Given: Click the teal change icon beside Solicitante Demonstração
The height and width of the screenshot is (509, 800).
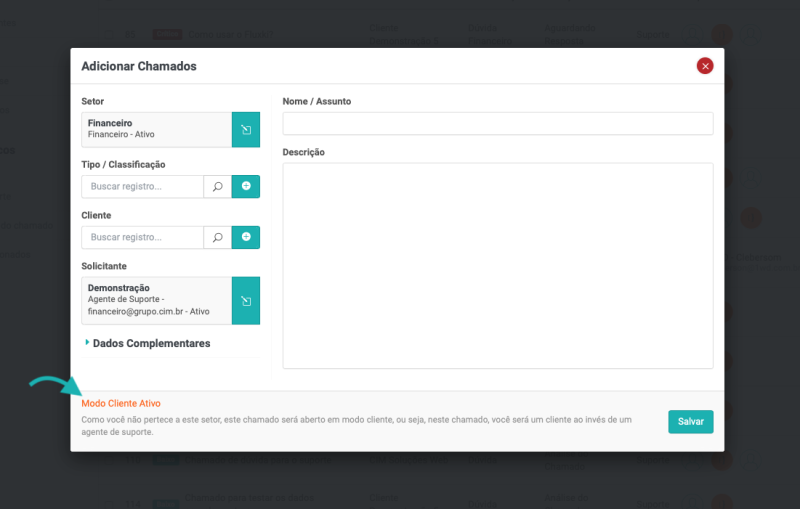Looking at the screenshot, I should (x=246, y=300).
